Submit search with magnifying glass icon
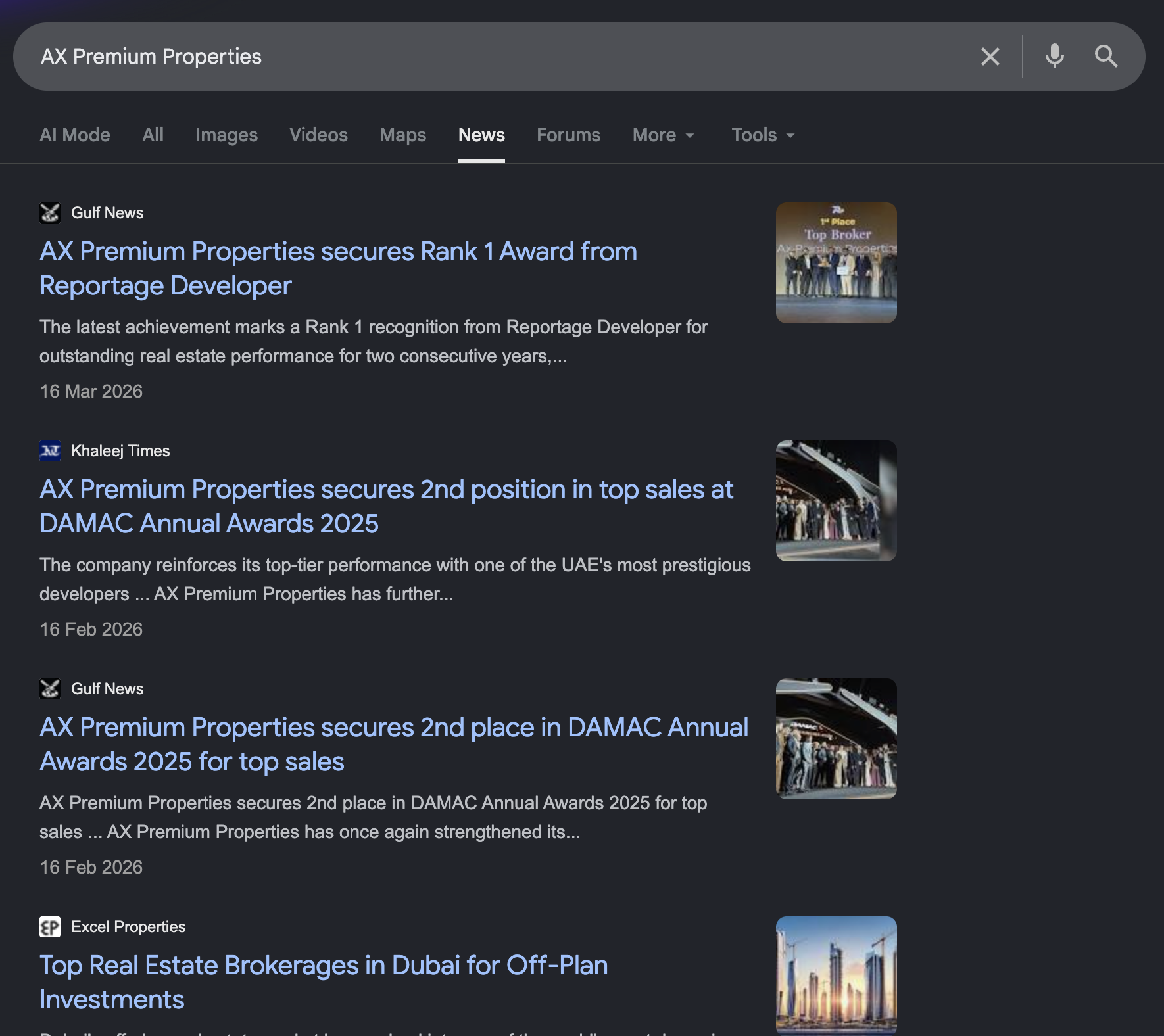The width and height of the screenshot is (1164, 1036). click(x=1106, y=57)
